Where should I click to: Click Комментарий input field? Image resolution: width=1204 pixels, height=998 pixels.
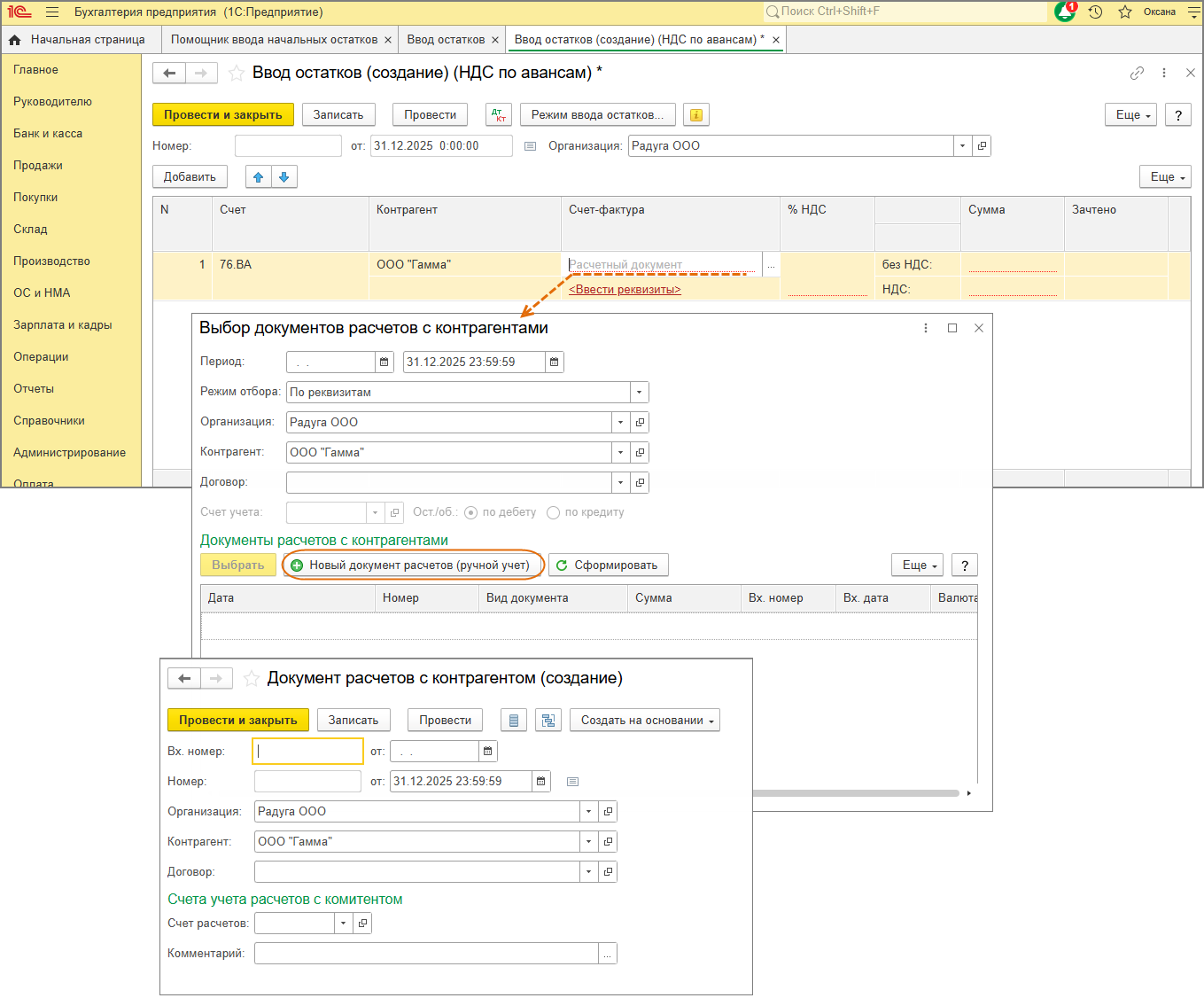[427, 954]
